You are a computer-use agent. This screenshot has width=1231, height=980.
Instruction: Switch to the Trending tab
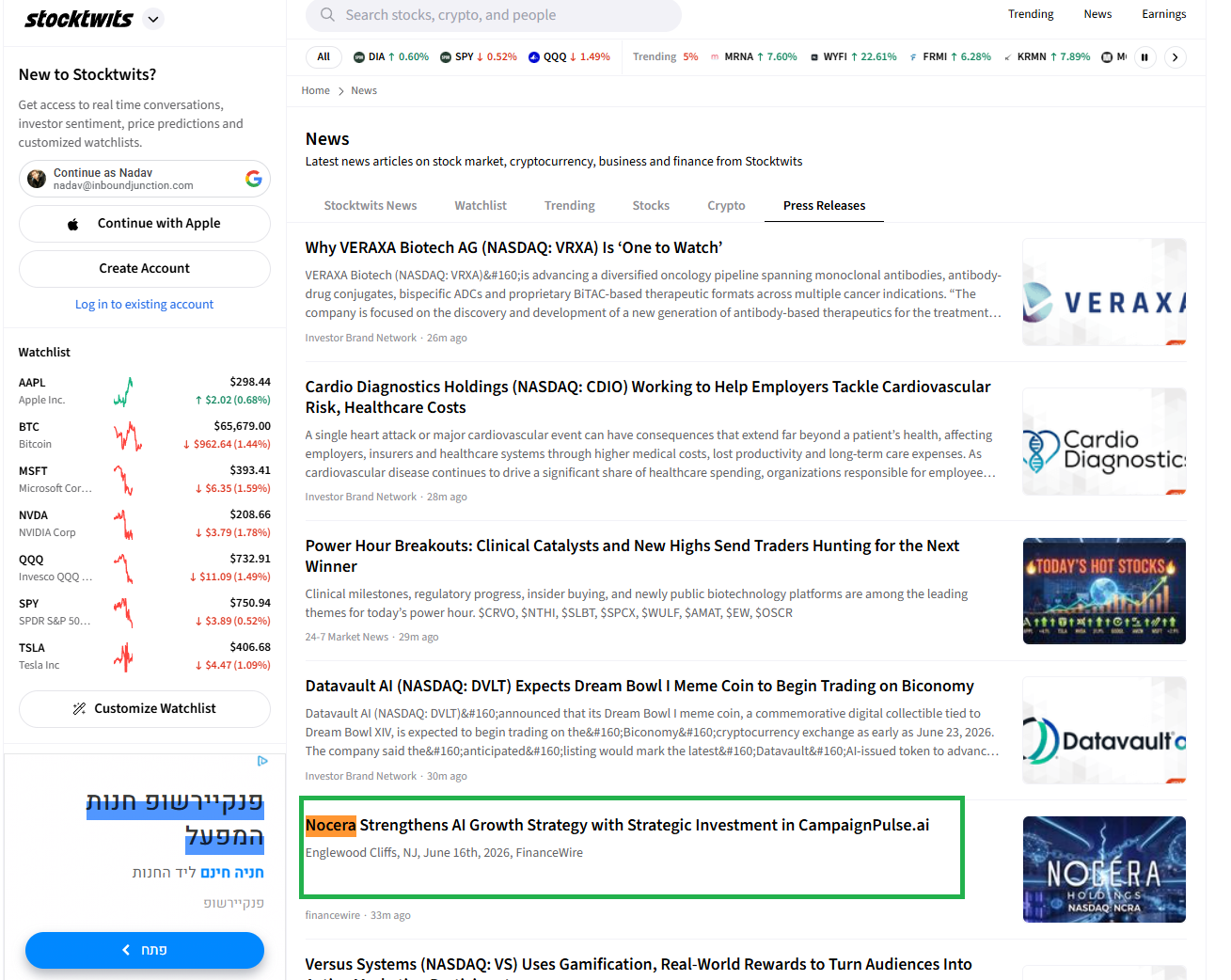pos(570,206)
